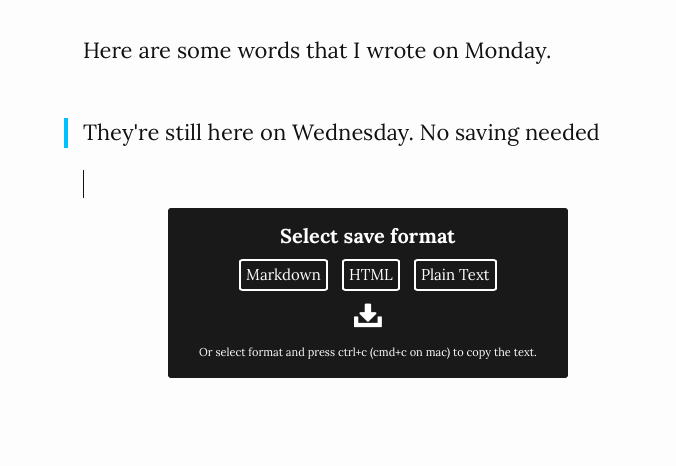Place cursor on the word 'Wednesday'
676x466 pixels.
point(353,133)
